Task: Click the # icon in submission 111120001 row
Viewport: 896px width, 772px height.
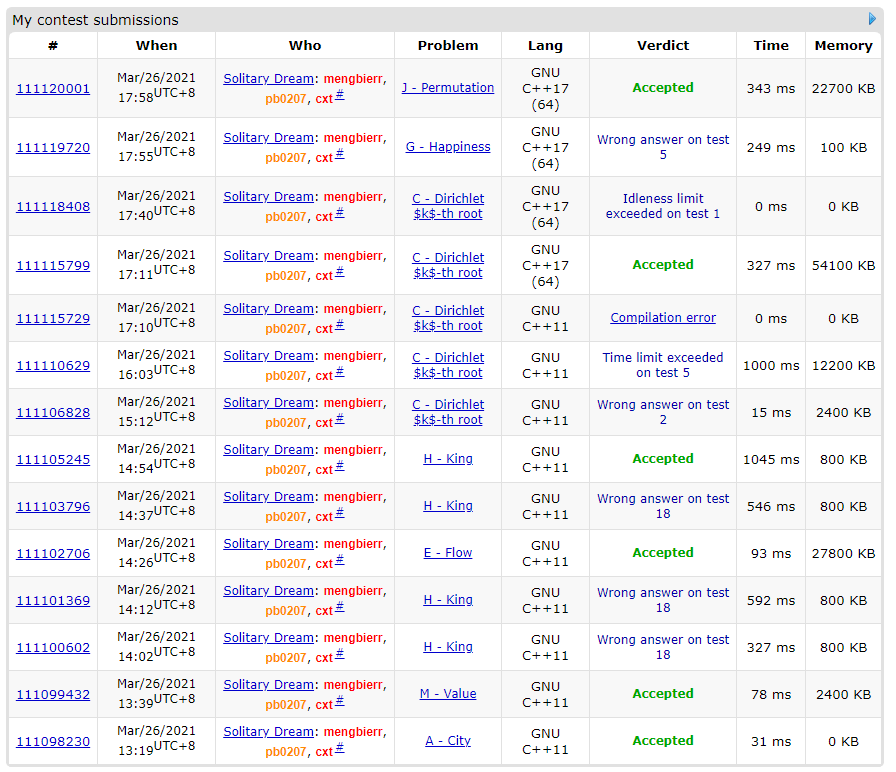Action: 340,96
